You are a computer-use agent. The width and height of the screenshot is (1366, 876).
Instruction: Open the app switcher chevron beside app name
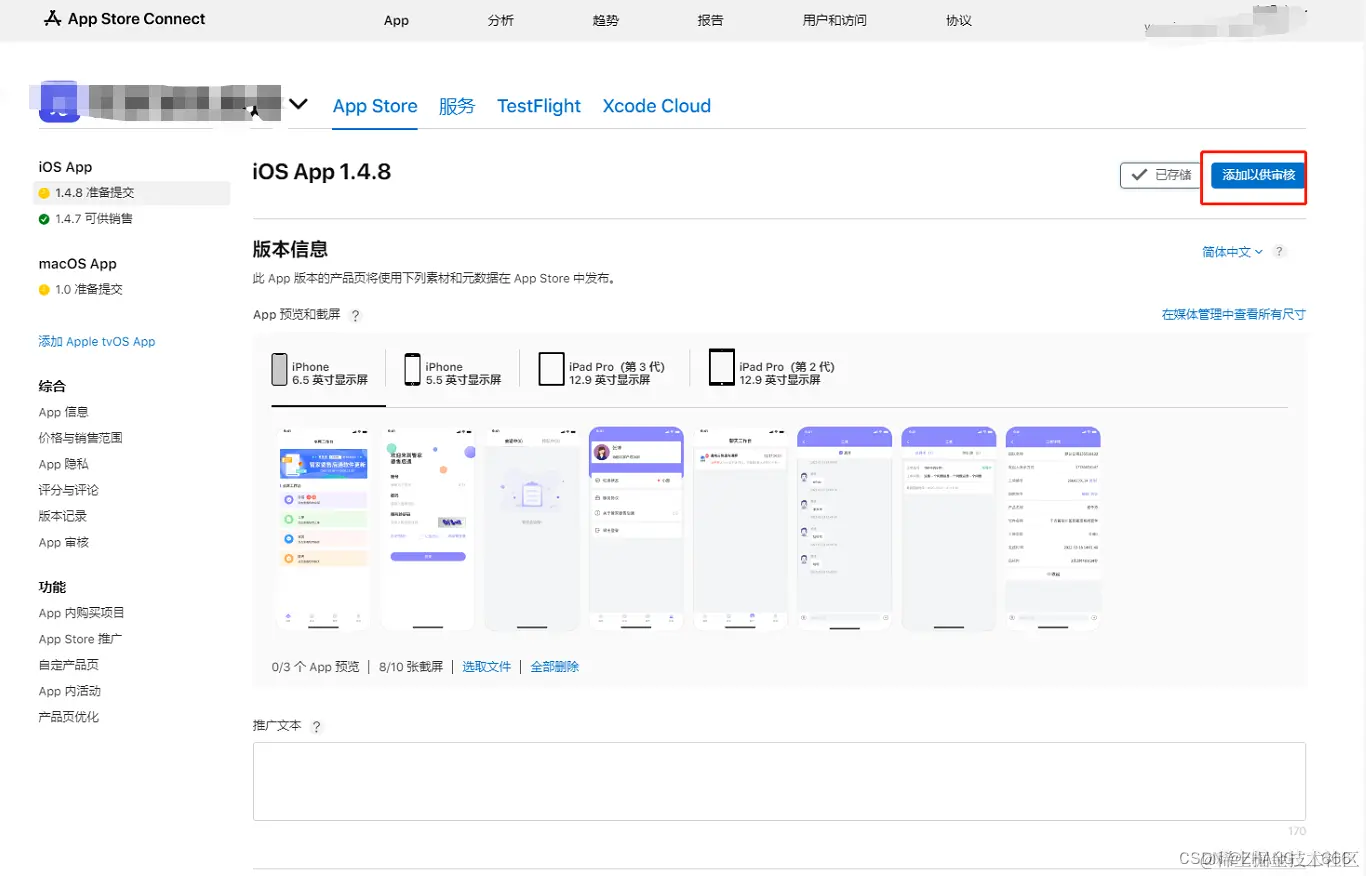[298, 104]
